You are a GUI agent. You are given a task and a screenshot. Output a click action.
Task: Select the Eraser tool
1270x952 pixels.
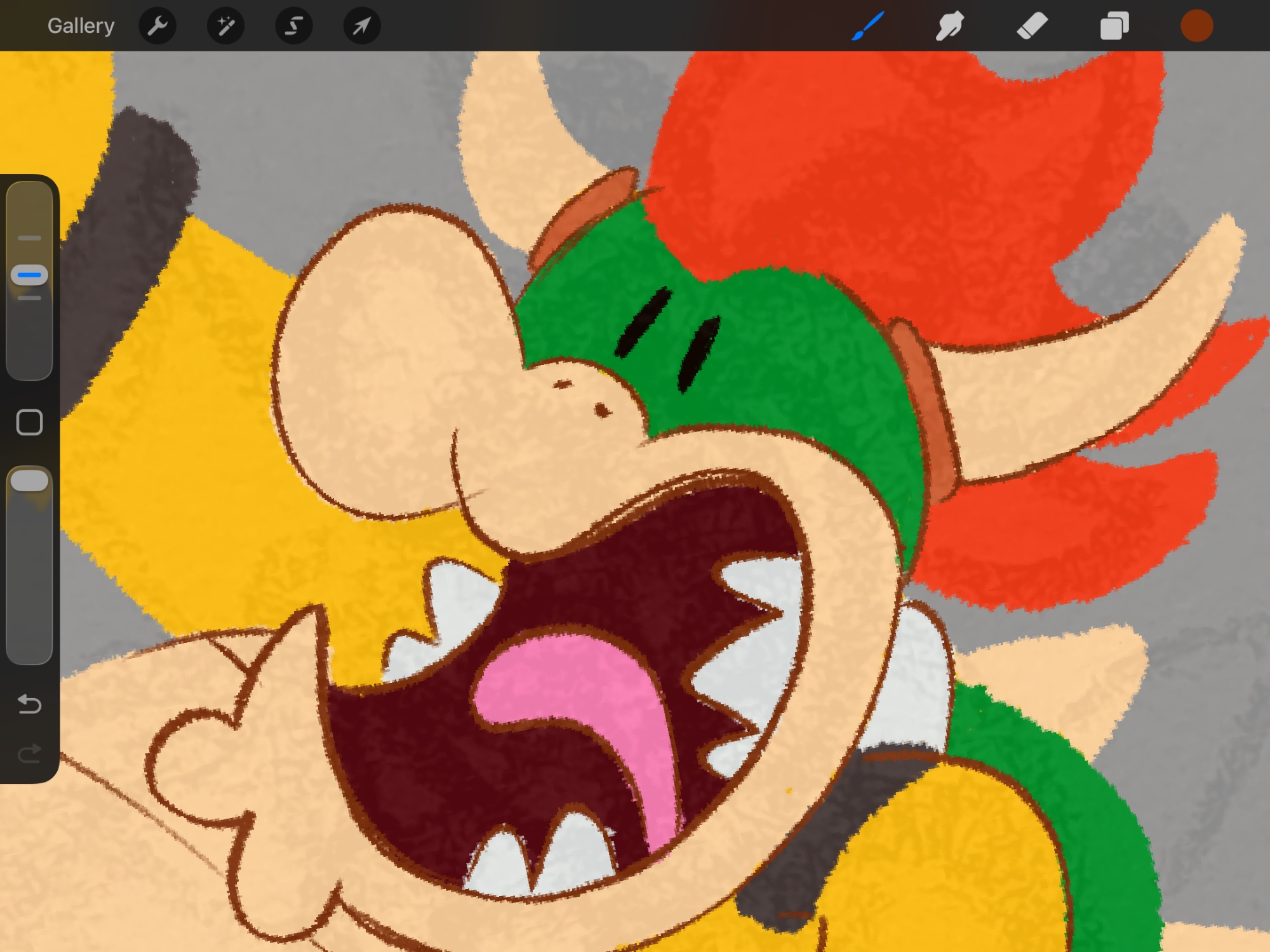coord(1032,26)
